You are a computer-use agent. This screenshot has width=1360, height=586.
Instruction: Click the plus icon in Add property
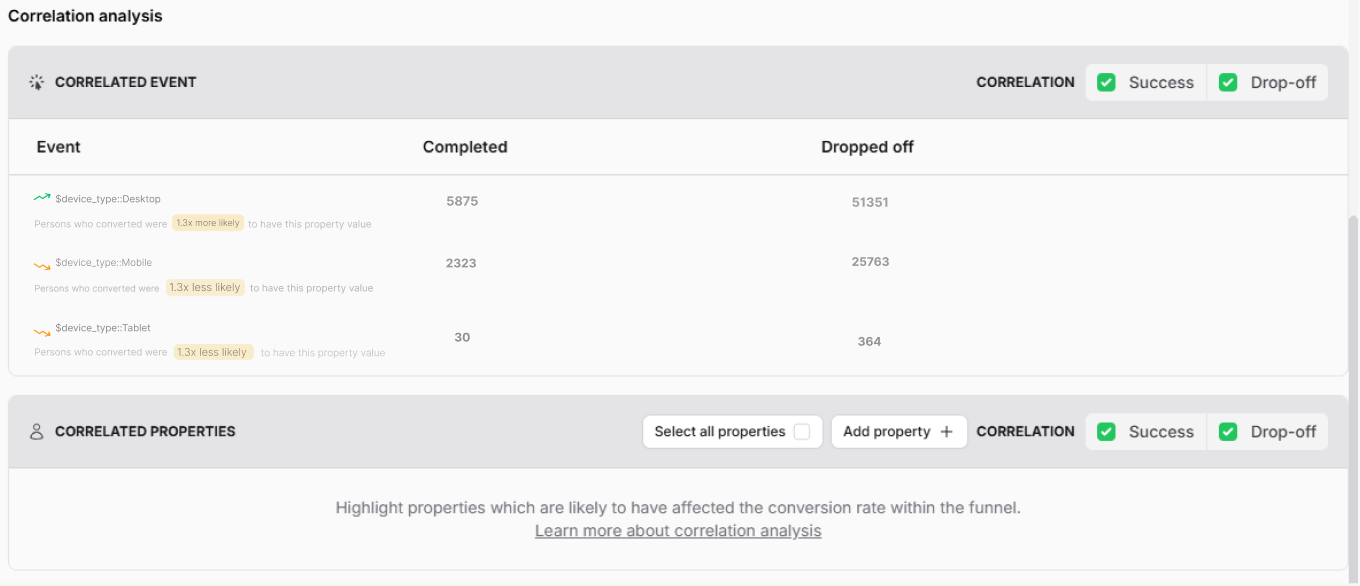tap(947, 432)
